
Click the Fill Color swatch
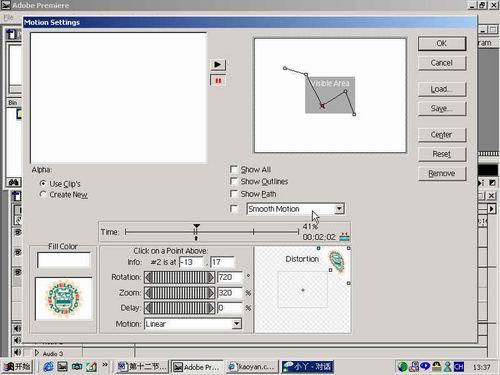(x=64, y=260)
